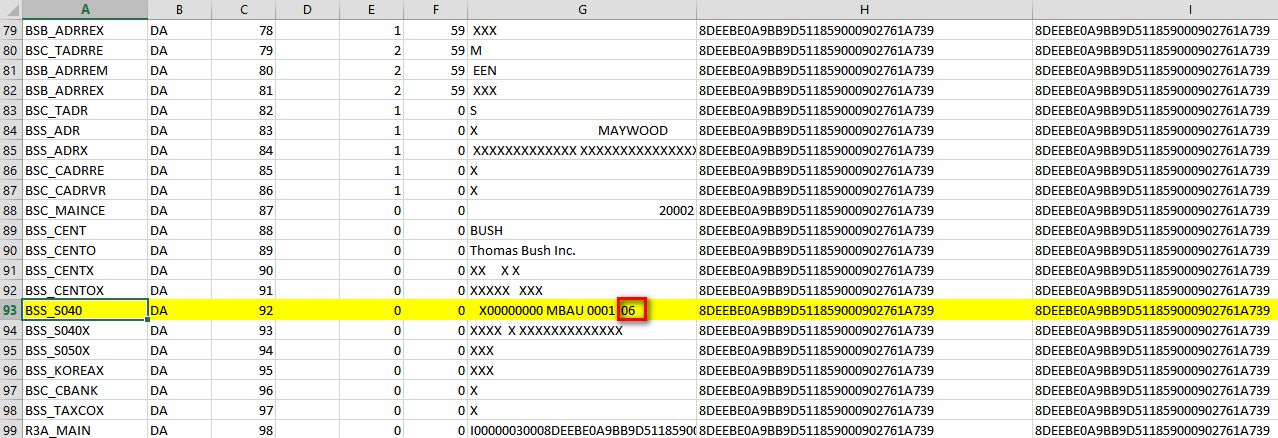Select column B header
This screenshot has height=438, width=1278.
(x=179, y=10)
